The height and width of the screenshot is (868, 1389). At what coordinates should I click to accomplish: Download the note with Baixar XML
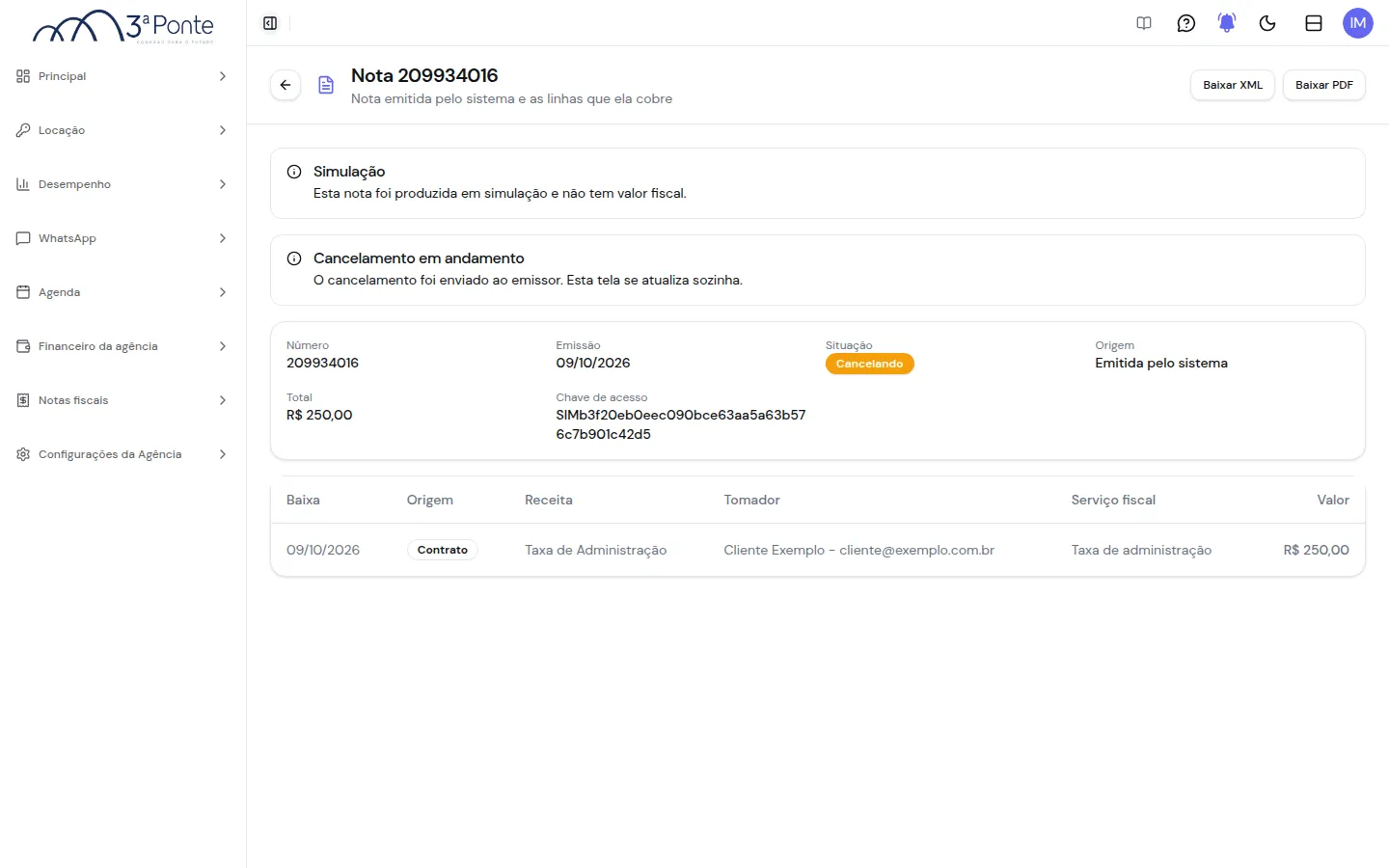pos(1233,85)
